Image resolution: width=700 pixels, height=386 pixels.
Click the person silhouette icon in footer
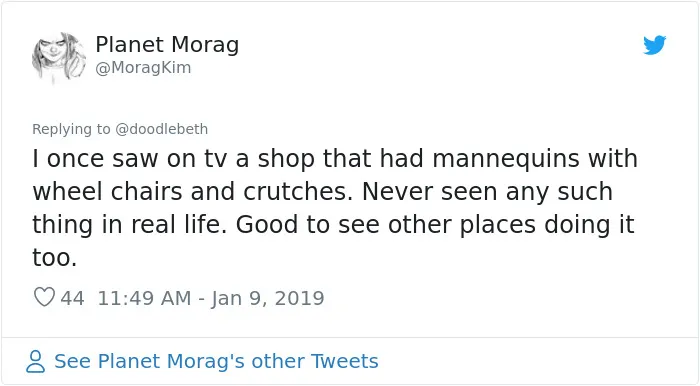(x=36, y=361)
